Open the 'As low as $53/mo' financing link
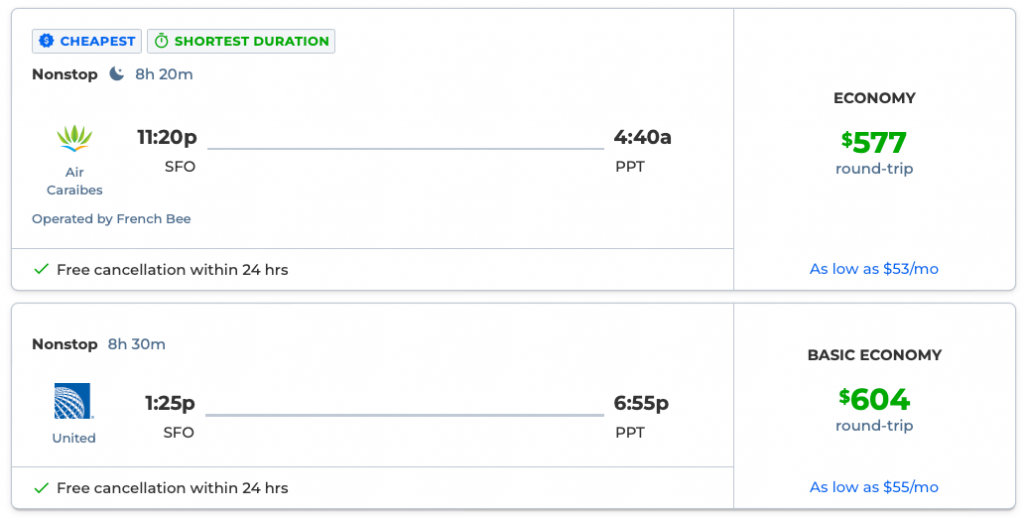This screenshot has width=1024, height=518. (x=874, y=269)
